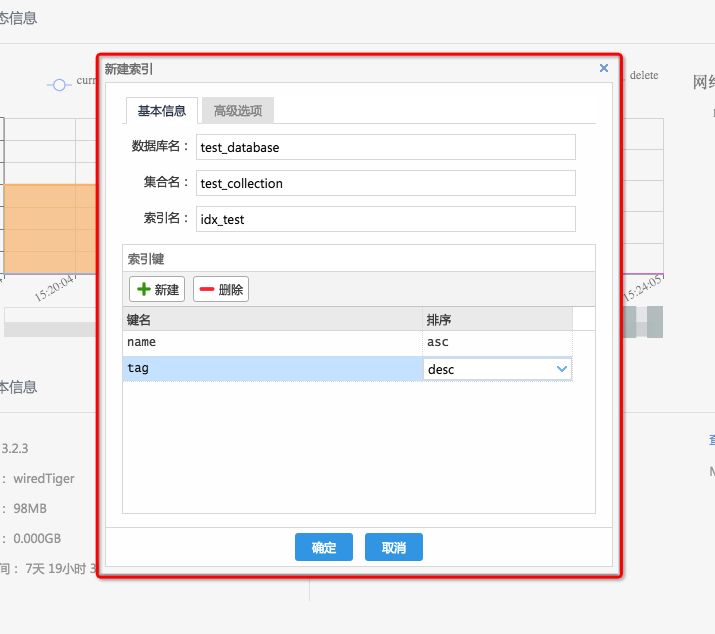
Task: Click into the 集合名 text field
Action: 386,183
